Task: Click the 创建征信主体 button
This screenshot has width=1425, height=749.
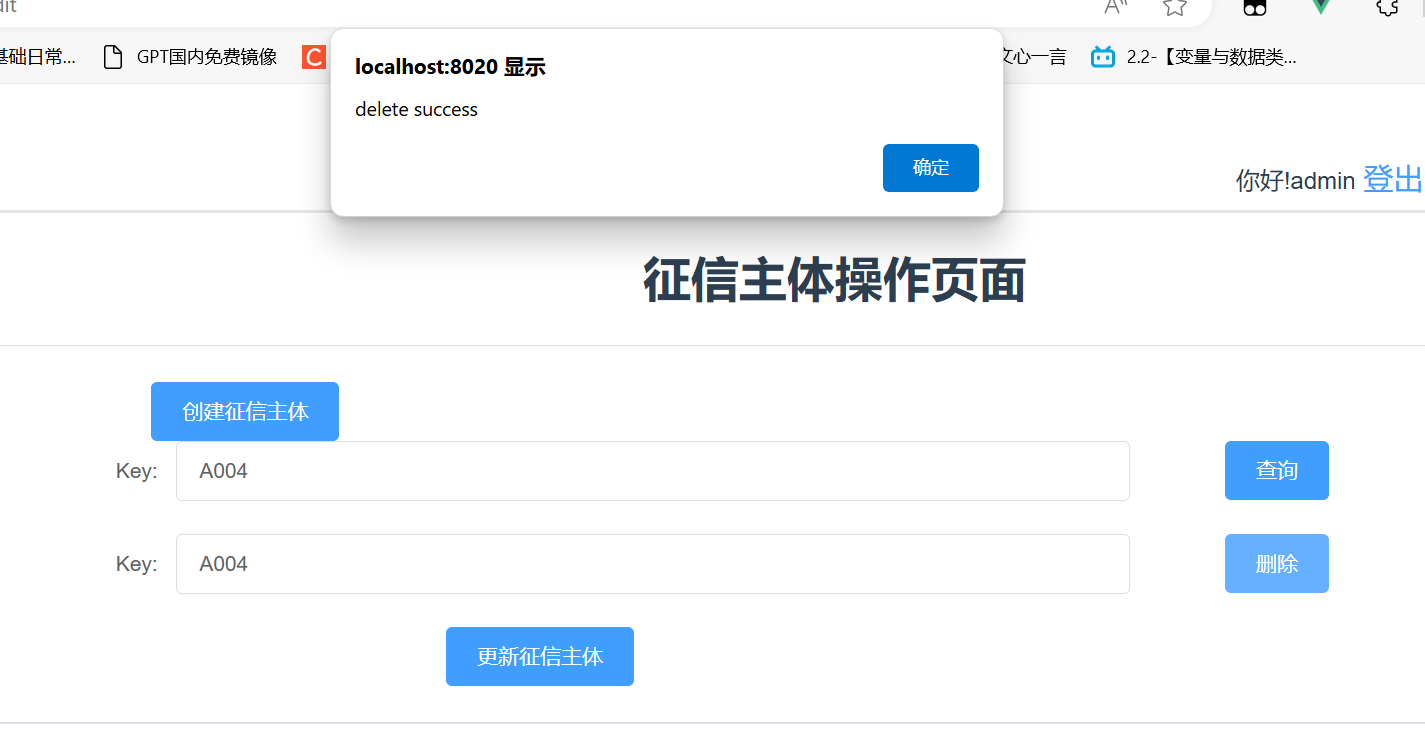Action: [x=245, y=411]
